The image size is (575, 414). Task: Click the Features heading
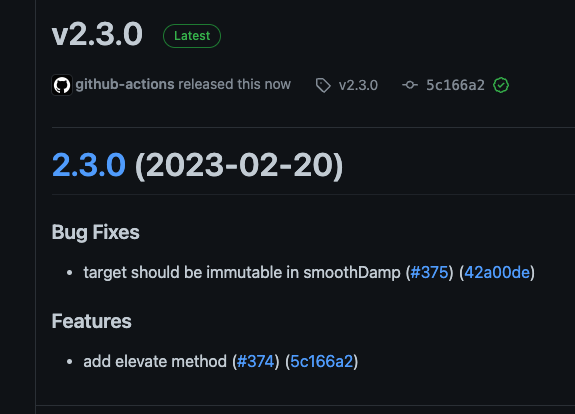click(92, 321)
